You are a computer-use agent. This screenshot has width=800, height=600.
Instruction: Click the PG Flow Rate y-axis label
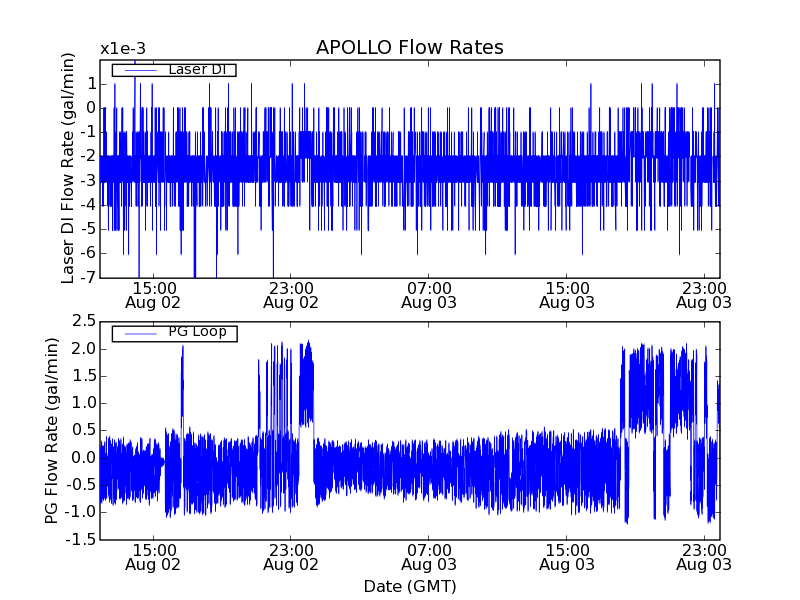tap(52, 430)
